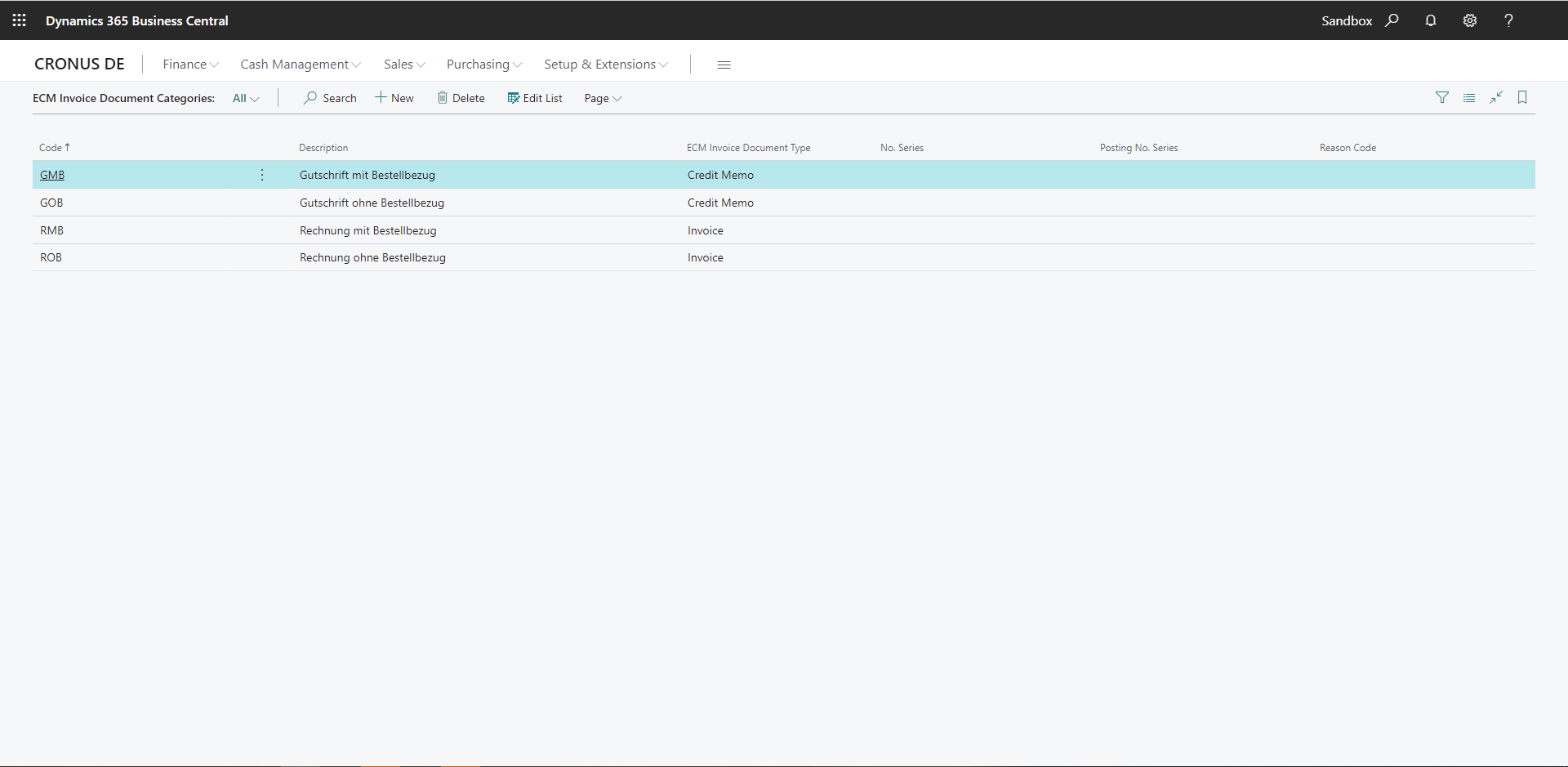1568x767 pixels.
Task: Open the All views dropdown
Action: [246, 98]
